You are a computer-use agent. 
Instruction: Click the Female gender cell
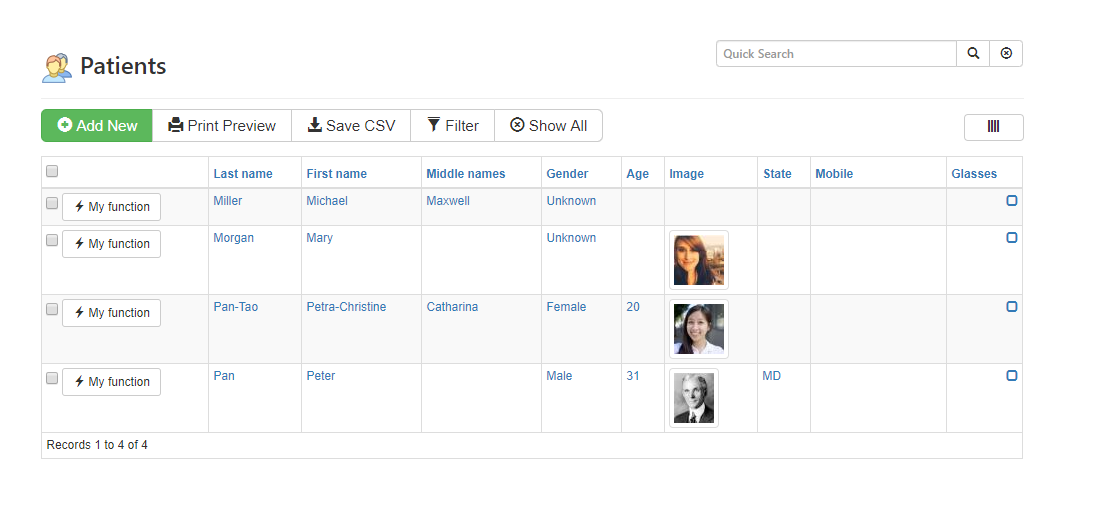(x=566, y=307)
